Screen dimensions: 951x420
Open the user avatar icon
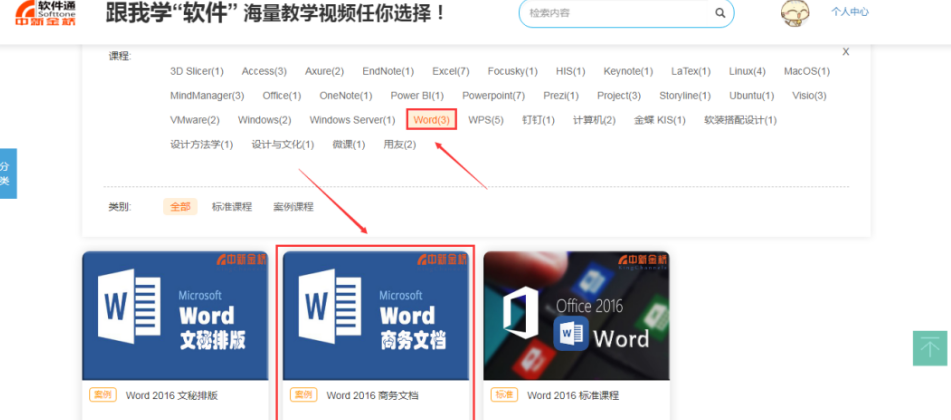tap(796, 13)
